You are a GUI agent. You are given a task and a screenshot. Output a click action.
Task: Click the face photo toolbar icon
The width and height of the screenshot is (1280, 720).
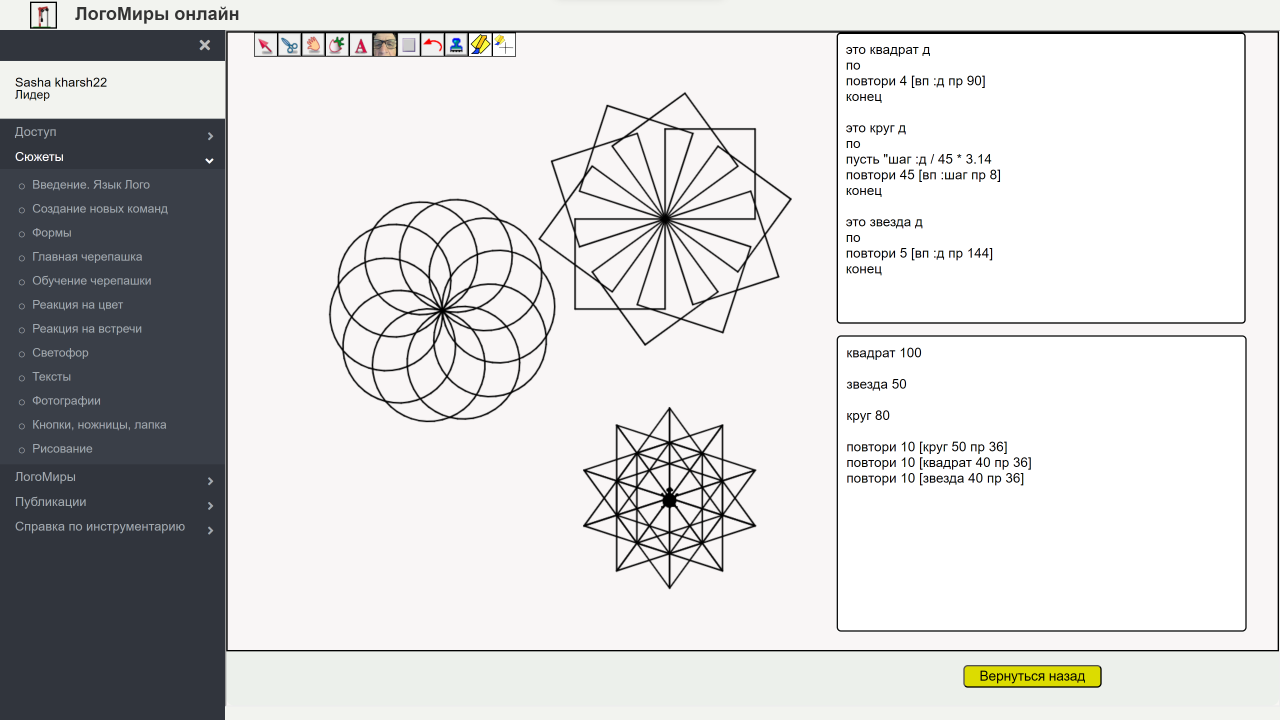tap(385, 45)
